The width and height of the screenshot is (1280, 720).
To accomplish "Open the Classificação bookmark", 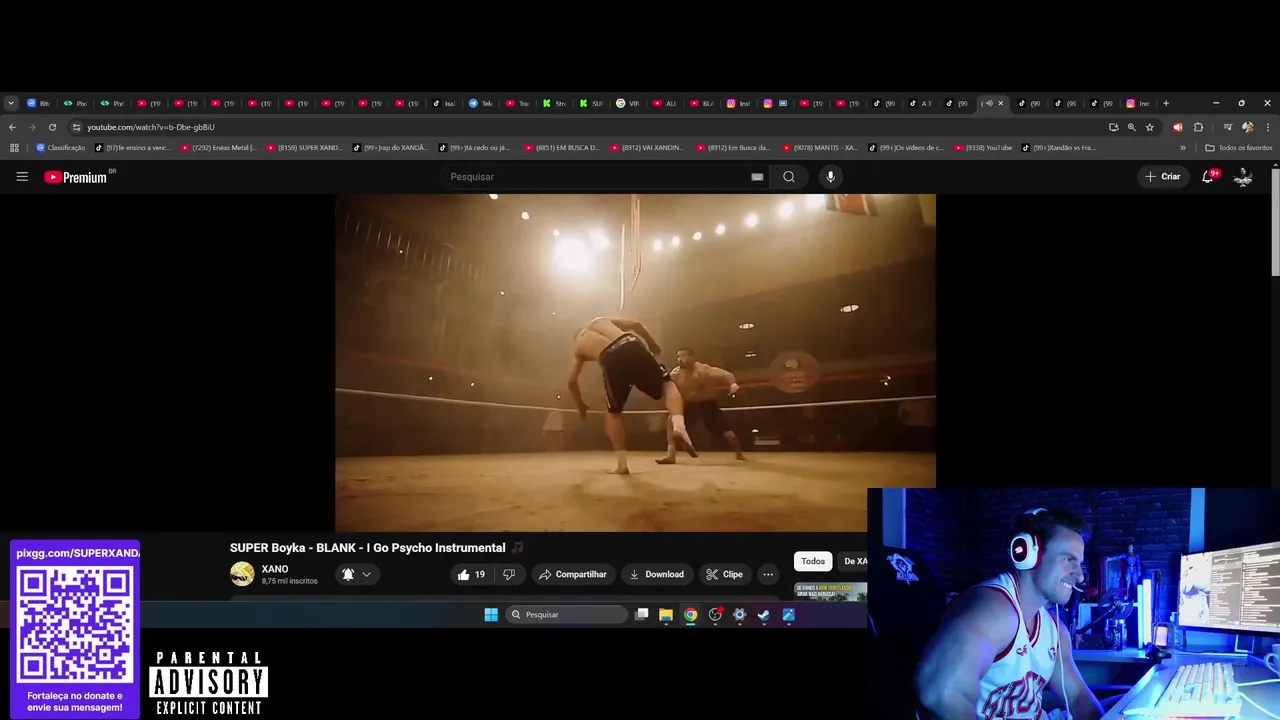I will coord(61,148).
